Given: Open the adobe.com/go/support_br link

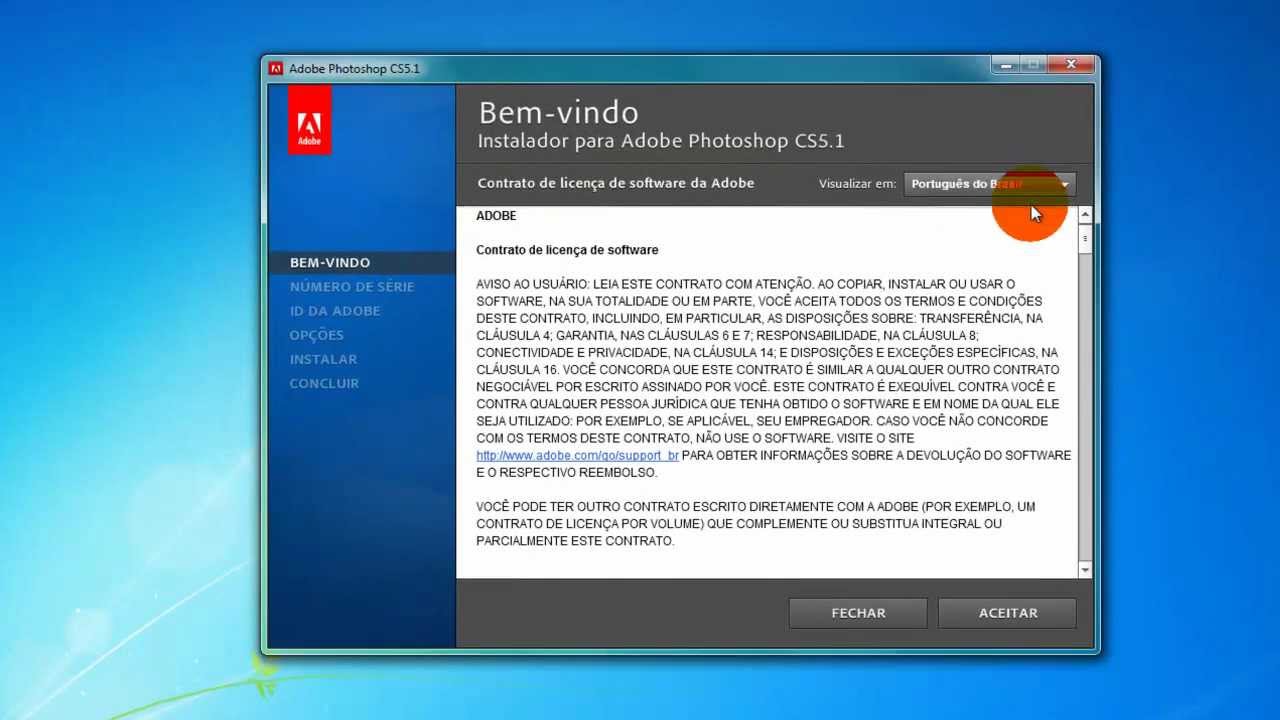Looking at the screenshot, I should (578, 455).
